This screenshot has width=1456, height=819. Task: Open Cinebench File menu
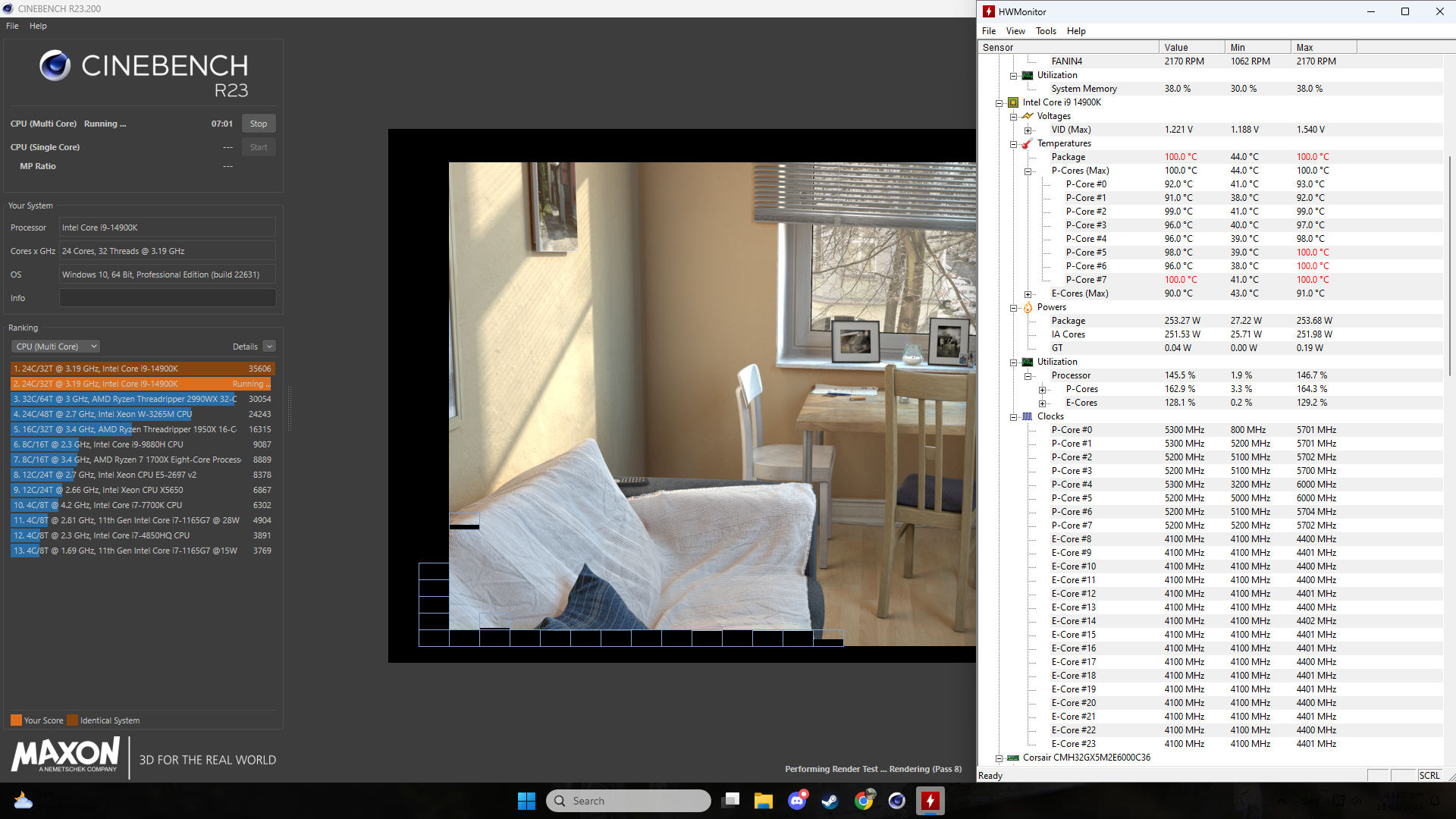12,26
